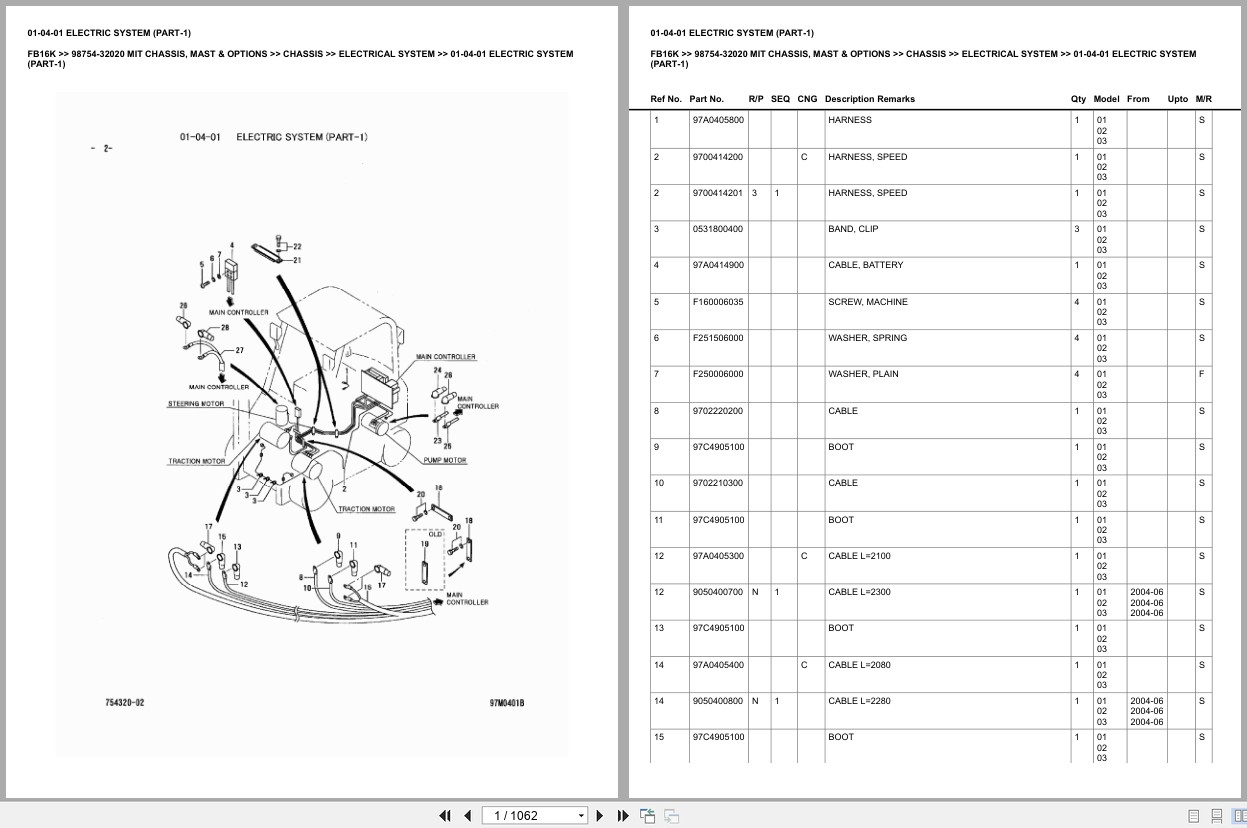Click the OLD part box in diagram
Image resolution: width=1247 pixels, height=828 pixels.
[x=423, y=562]
